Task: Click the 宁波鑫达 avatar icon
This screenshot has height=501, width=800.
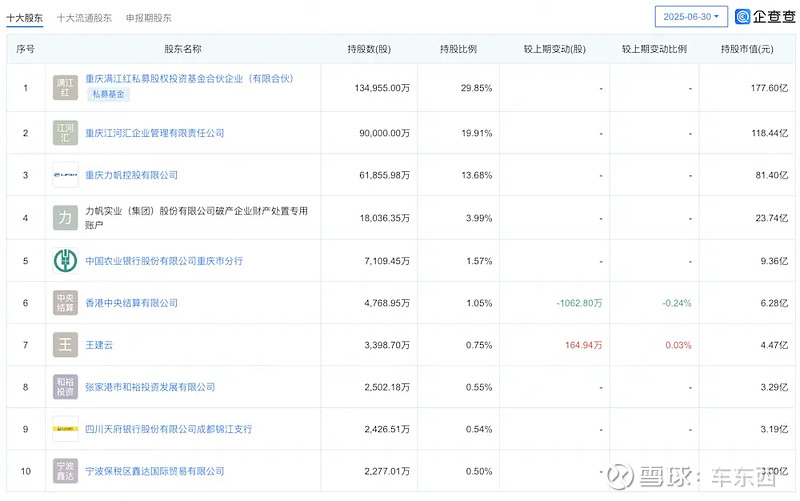Action: coord(65,471)
